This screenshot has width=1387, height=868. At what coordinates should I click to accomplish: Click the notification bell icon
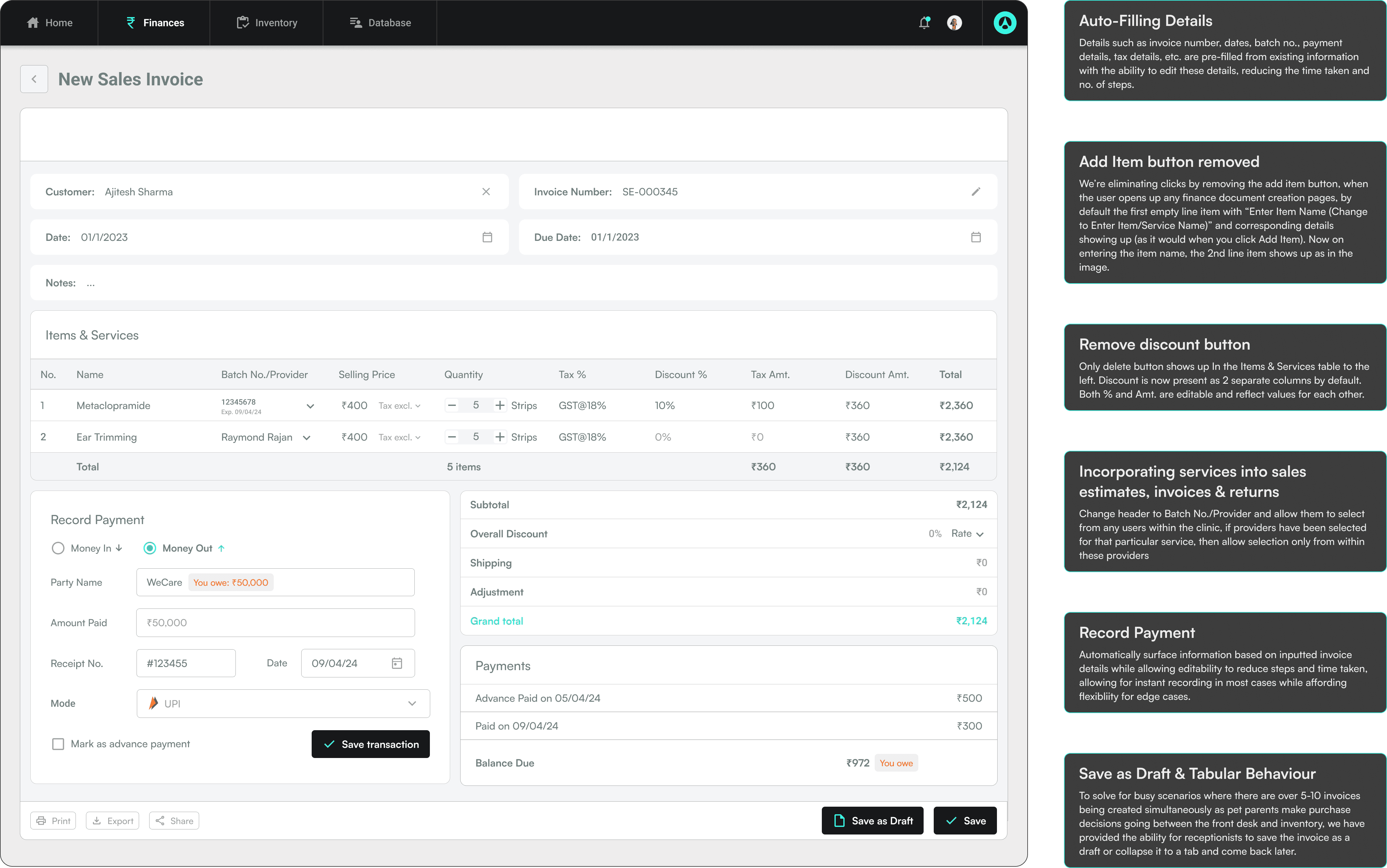pos(924,23)
